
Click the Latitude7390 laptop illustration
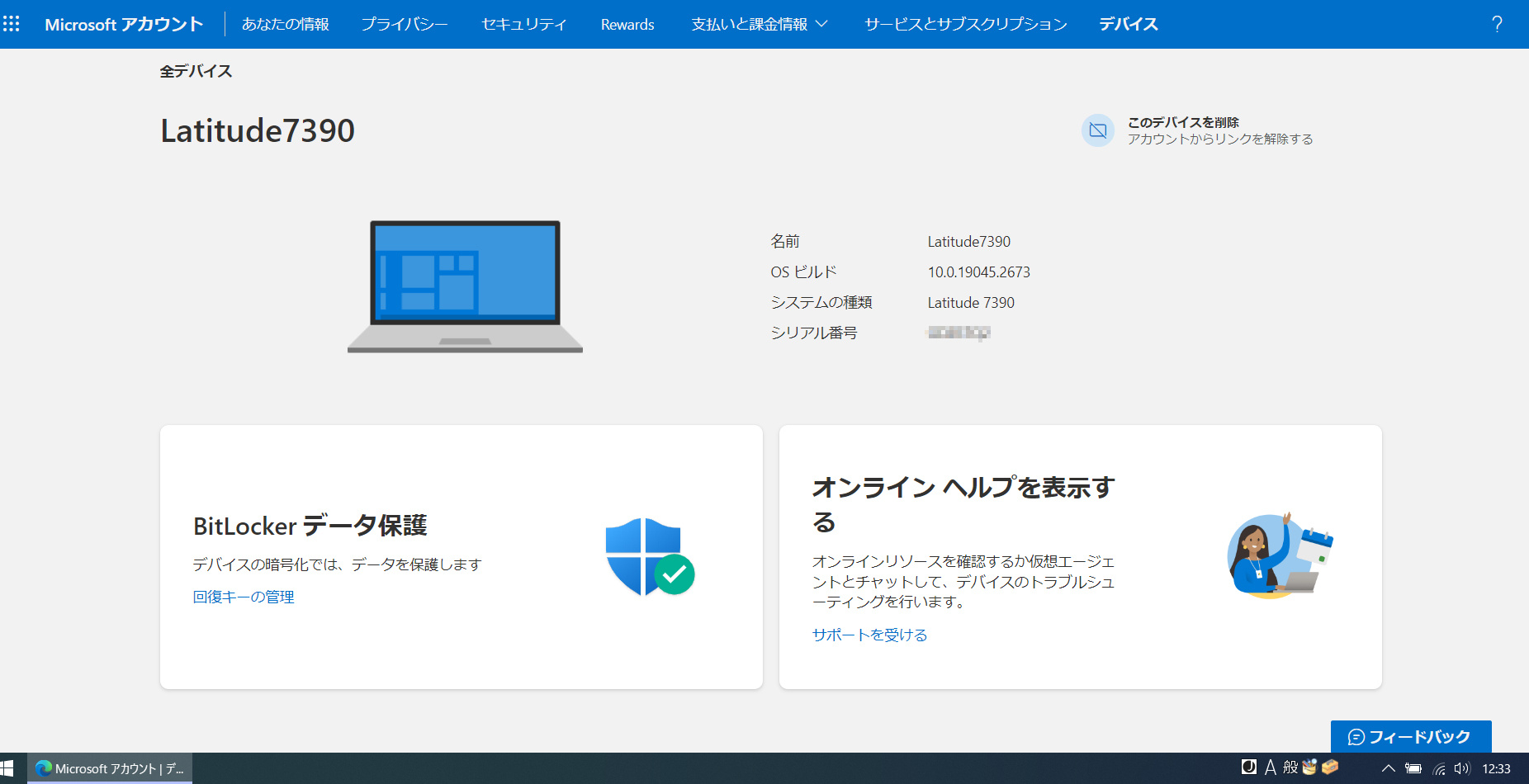(465, 286)
